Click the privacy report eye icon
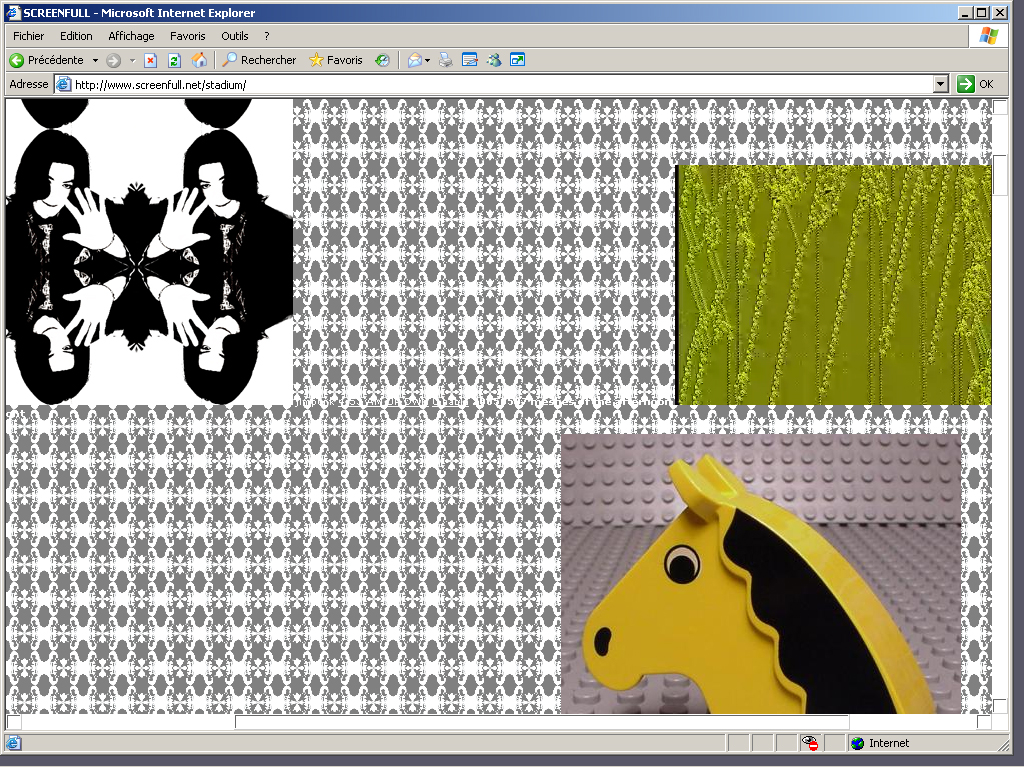1024x768 pixels. [810, 743]
